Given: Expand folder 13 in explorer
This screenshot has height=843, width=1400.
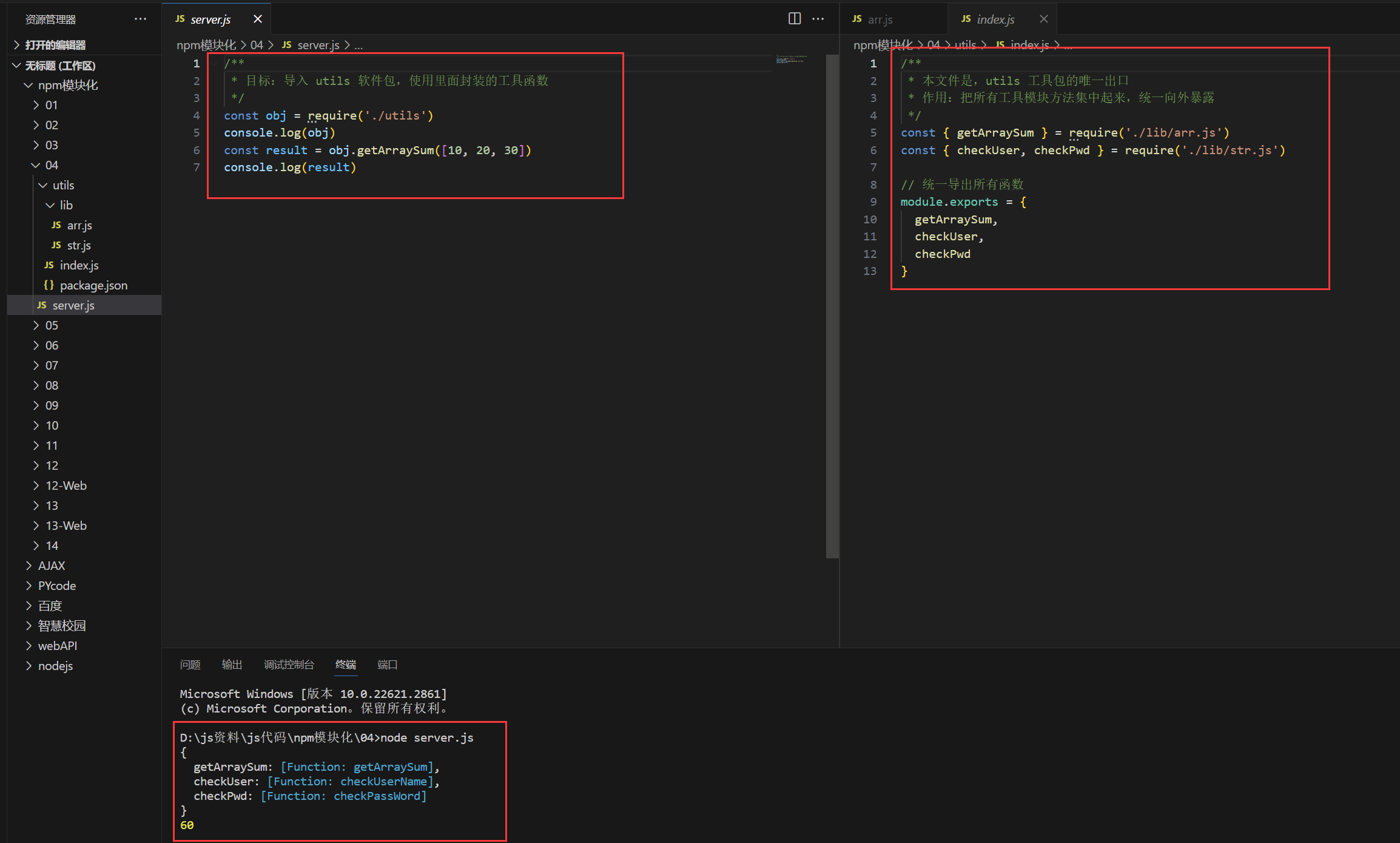Looking at the screenshot, I should pyautogui.click(x=84, y=506).
